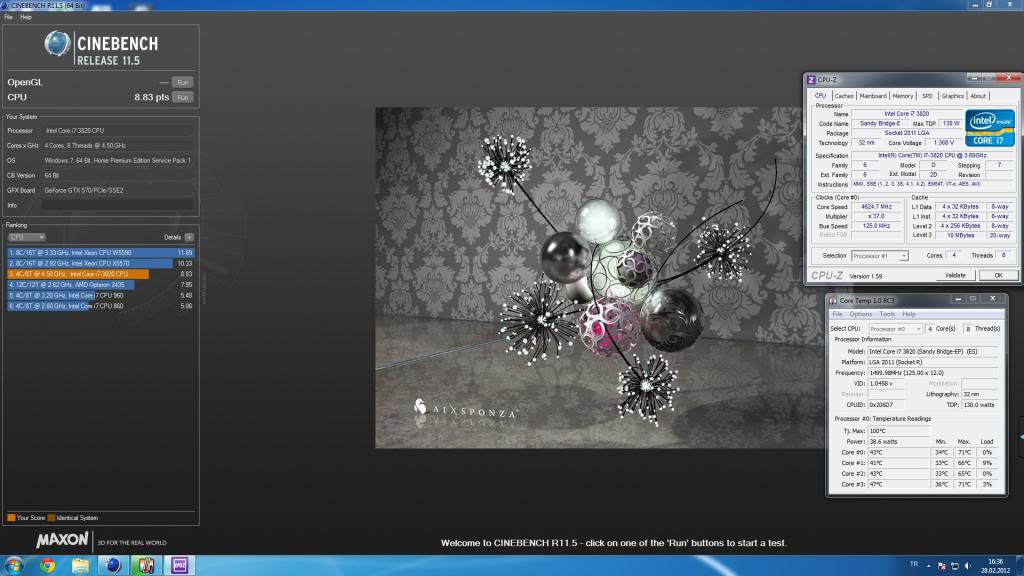Click Core Temp Power value 38.6 watts
This screenshot has height=576, width=1024.
pos(899,441)
